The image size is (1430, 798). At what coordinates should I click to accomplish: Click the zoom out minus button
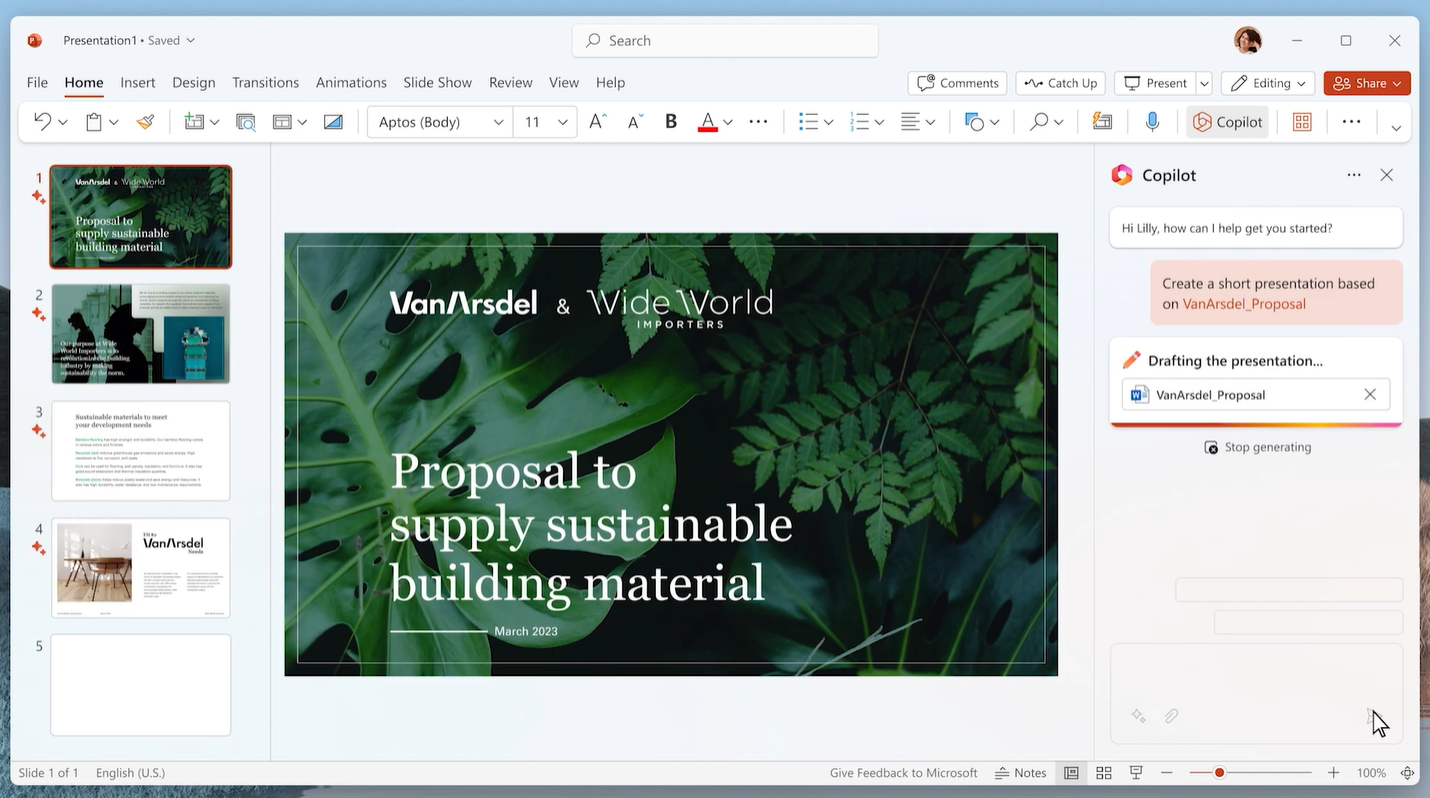(x=1166, y=773)
